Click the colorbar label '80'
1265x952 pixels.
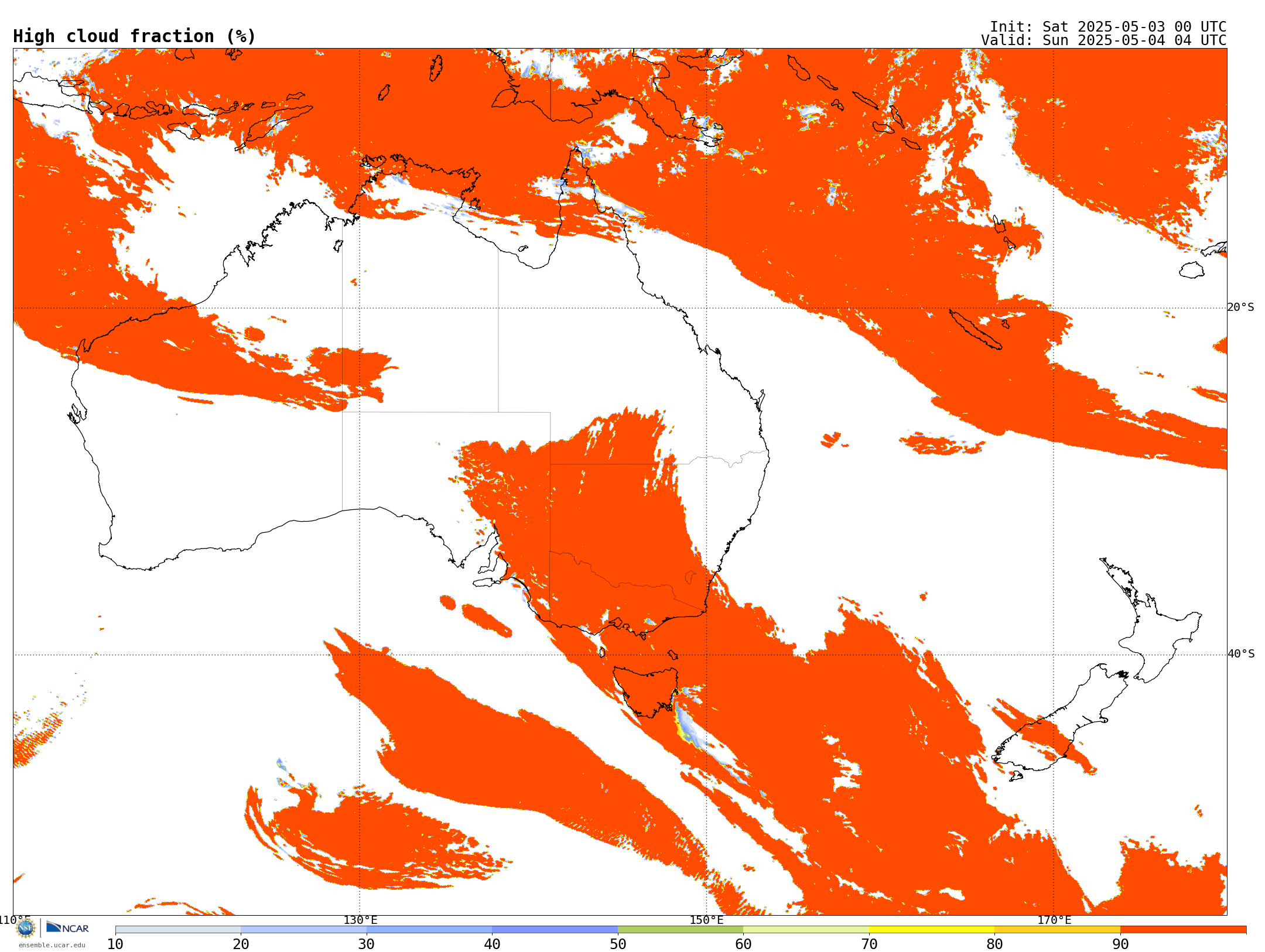tap(994, 944)
